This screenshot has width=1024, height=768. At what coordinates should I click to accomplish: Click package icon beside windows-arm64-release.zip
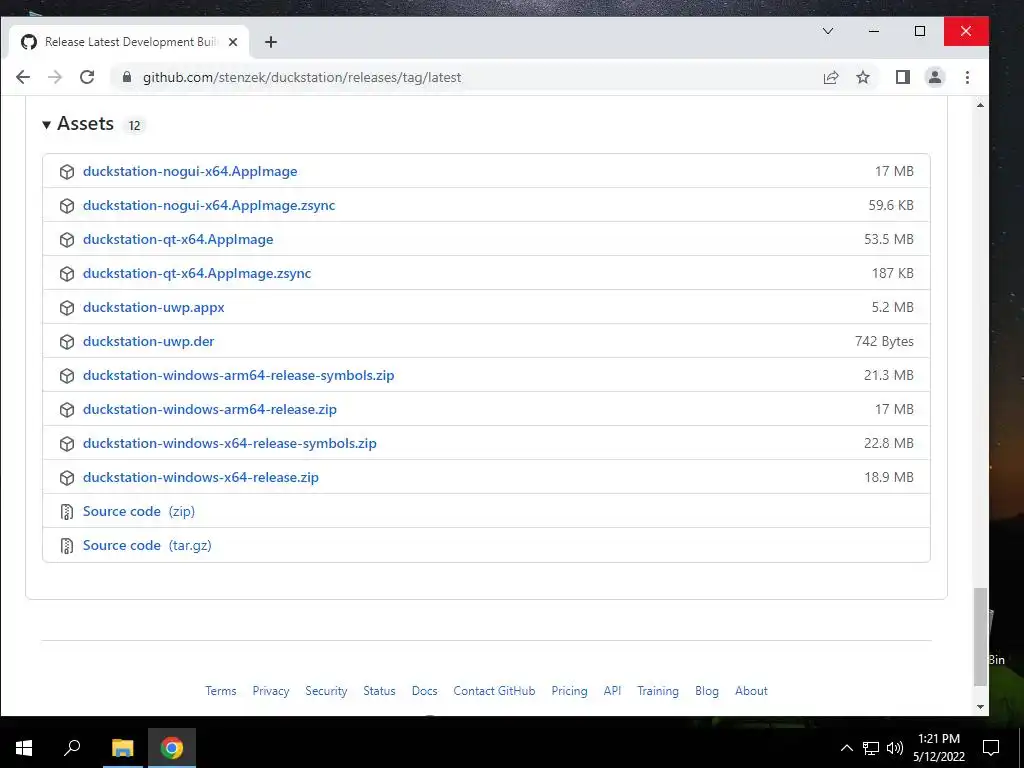[x=67, y=409]
